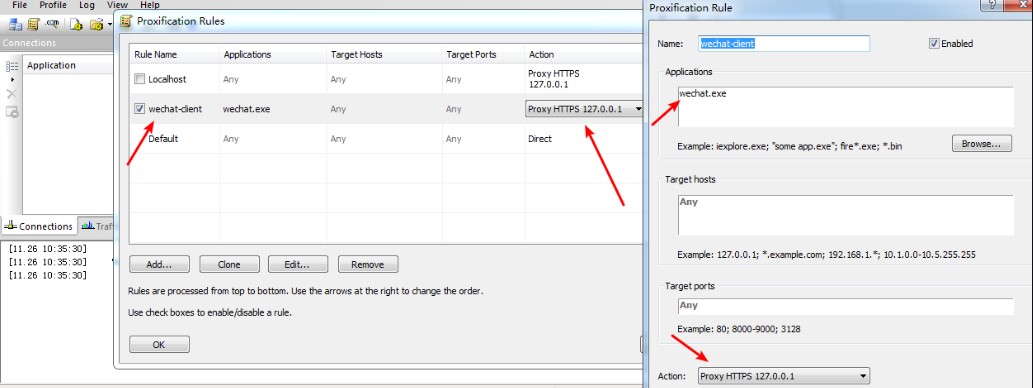Viewport: 1033px width, 388px height.
Task: Click the help question mark in Proxification Rule title bar
Action: pos(991,5)
